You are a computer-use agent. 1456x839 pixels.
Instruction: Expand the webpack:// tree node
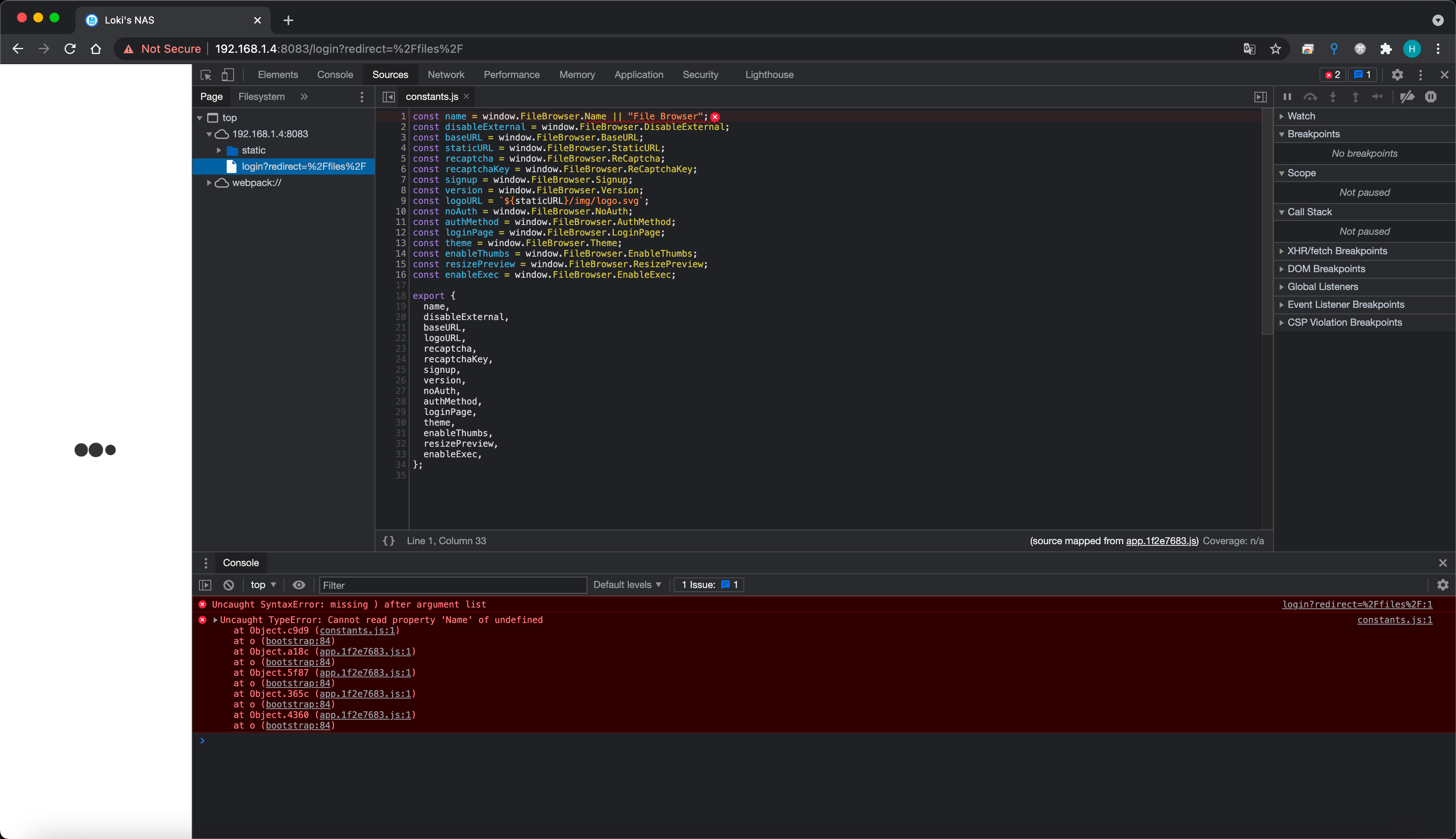209,183
